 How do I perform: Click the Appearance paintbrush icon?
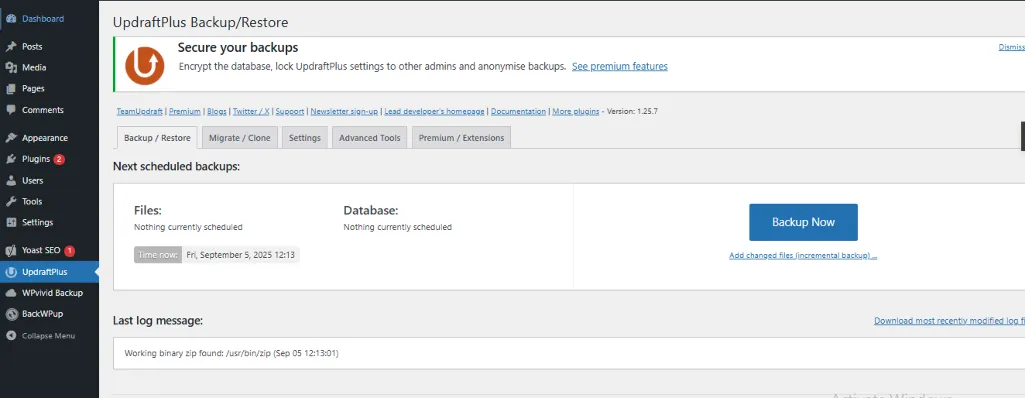pos(10,138)
